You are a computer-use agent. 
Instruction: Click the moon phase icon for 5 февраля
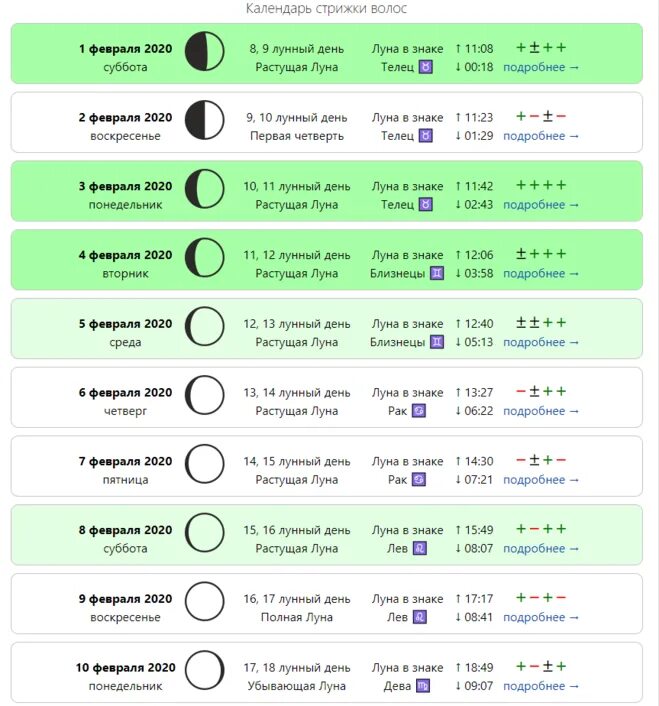coord(204,326)
